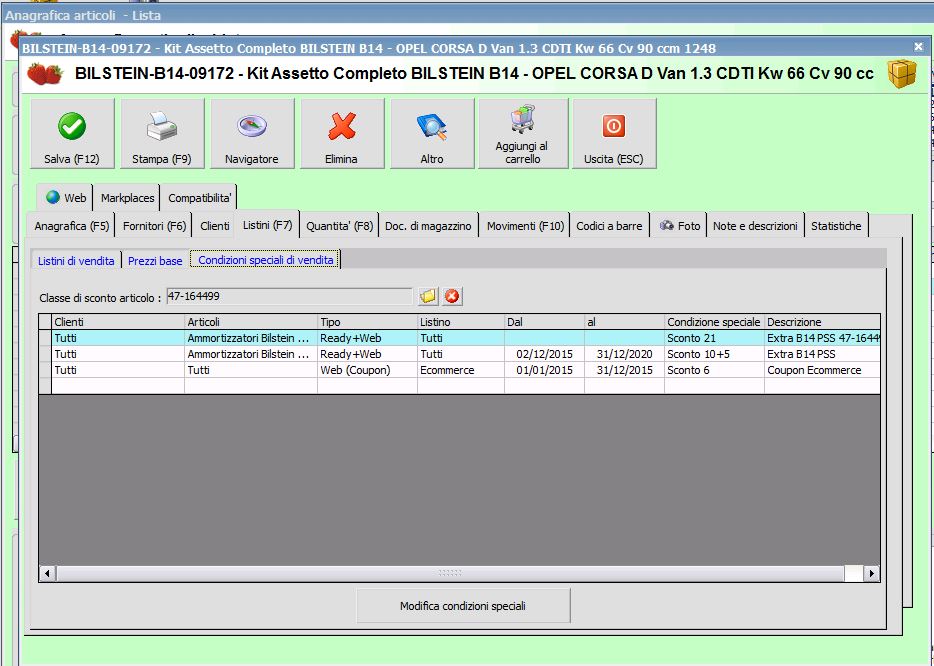This screenshot has height=666, width=934.
Task: Click the 31/12/2015 date cell
Action: 624,370
